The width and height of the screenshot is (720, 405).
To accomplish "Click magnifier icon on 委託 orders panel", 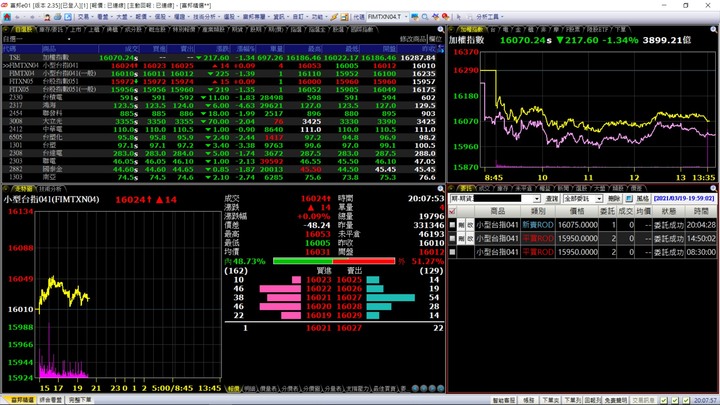I will click(x=714, y=188).
